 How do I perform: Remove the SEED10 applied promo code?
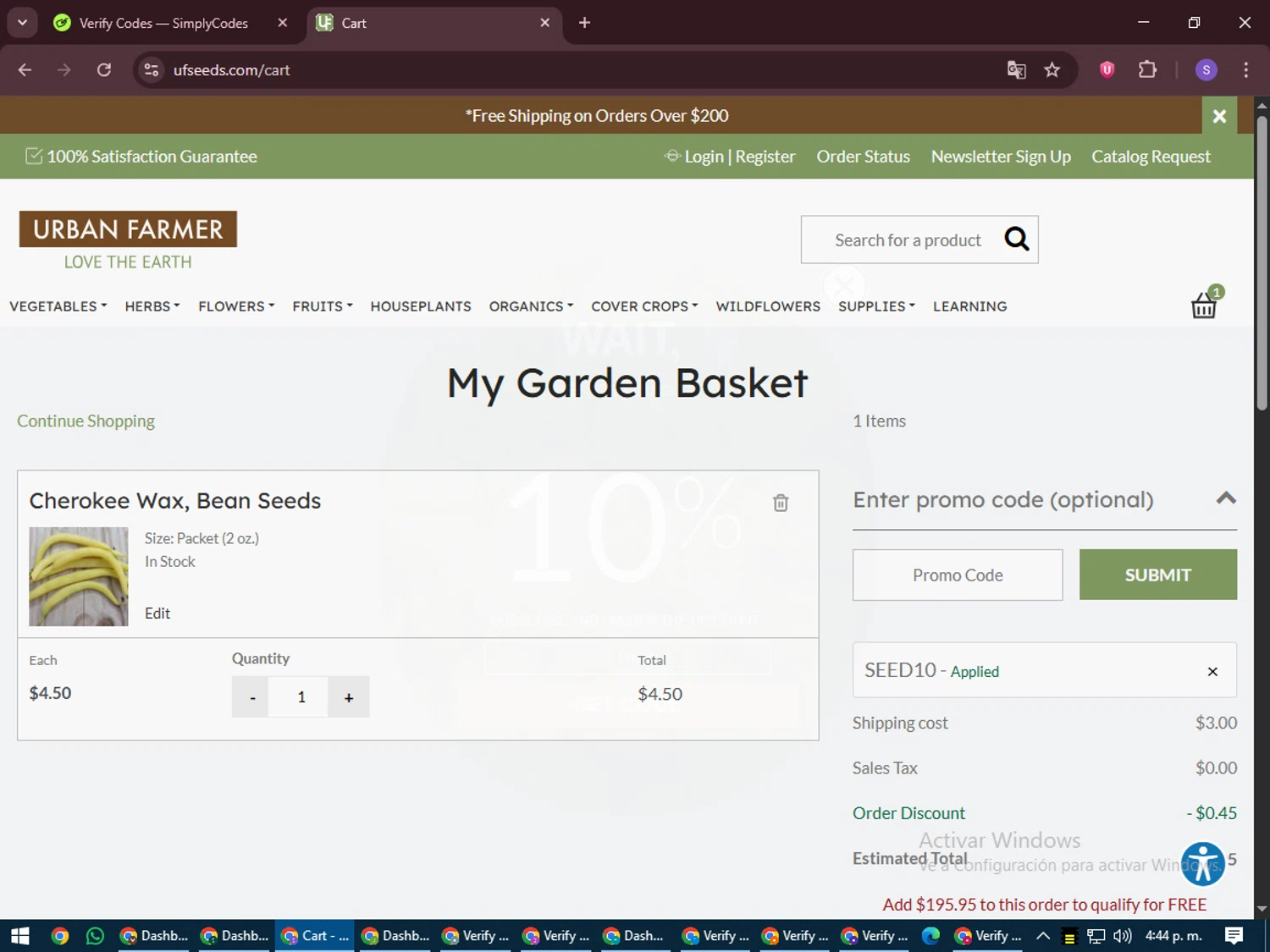(1212, 671)
